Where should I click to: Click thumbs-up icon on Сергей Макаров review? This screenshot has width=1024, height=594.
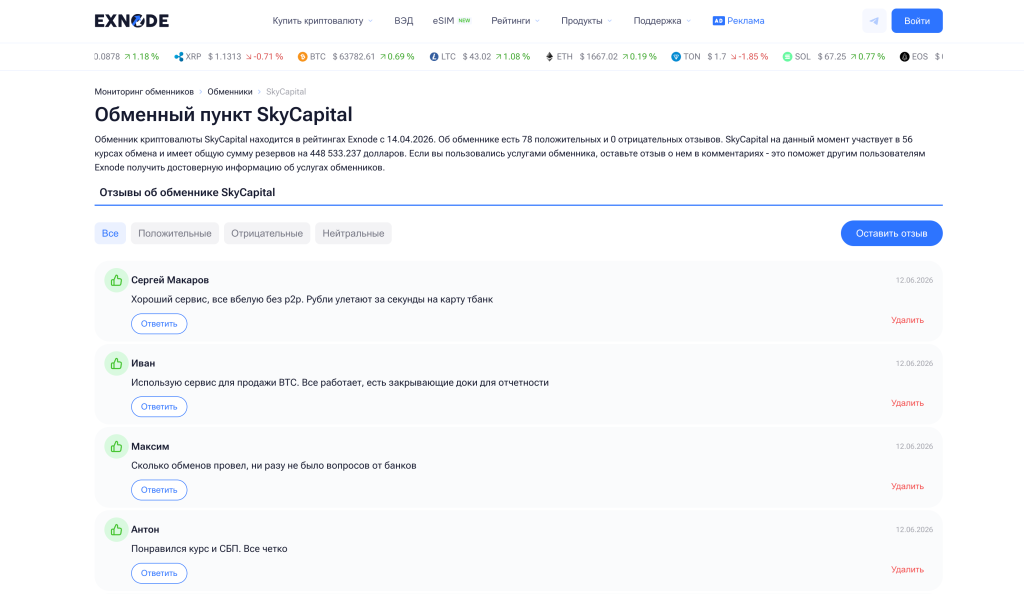116,281
